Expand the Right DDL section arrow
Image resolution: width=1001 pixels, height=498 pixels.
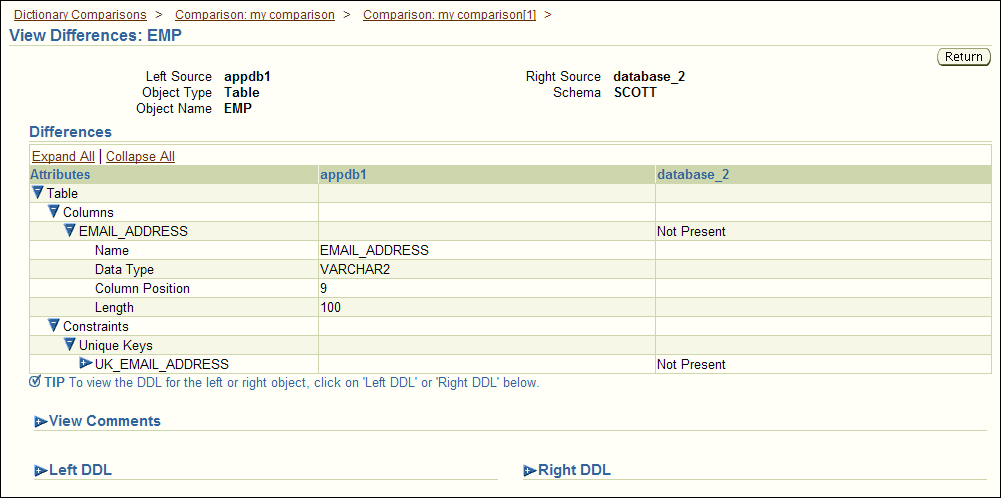[x=531, y=471]
